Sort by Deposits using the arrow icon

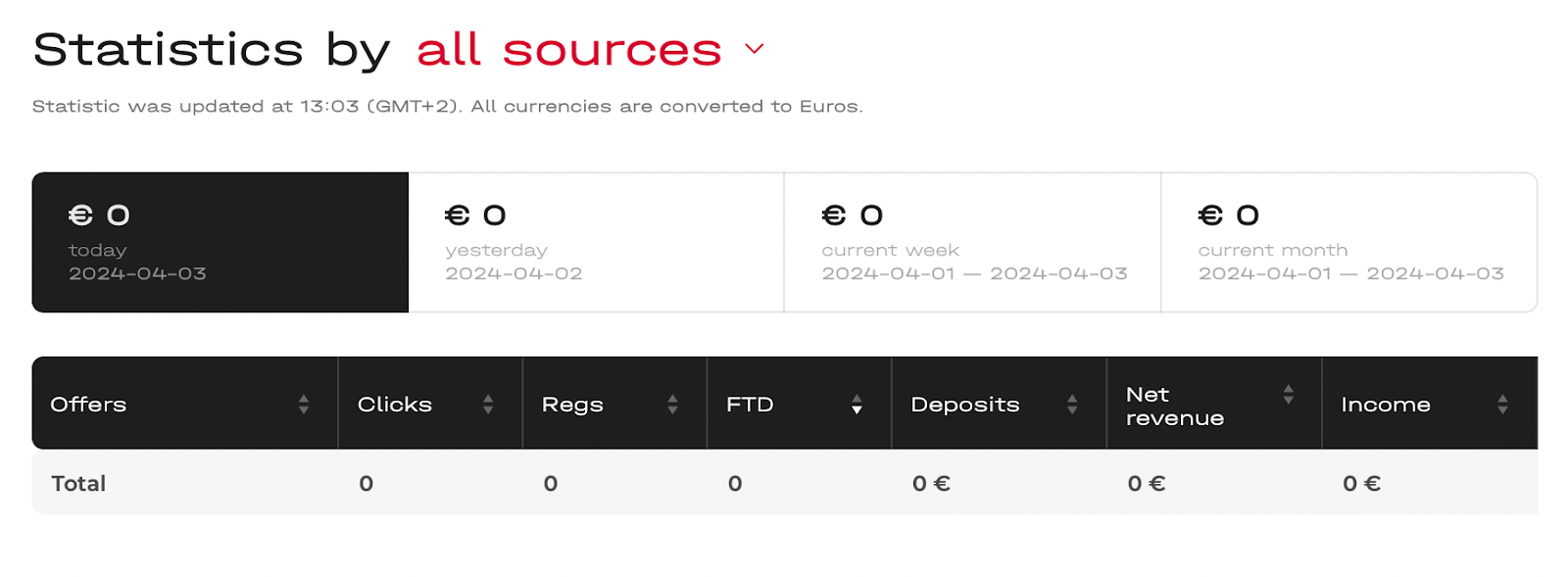pos(1072,404)
